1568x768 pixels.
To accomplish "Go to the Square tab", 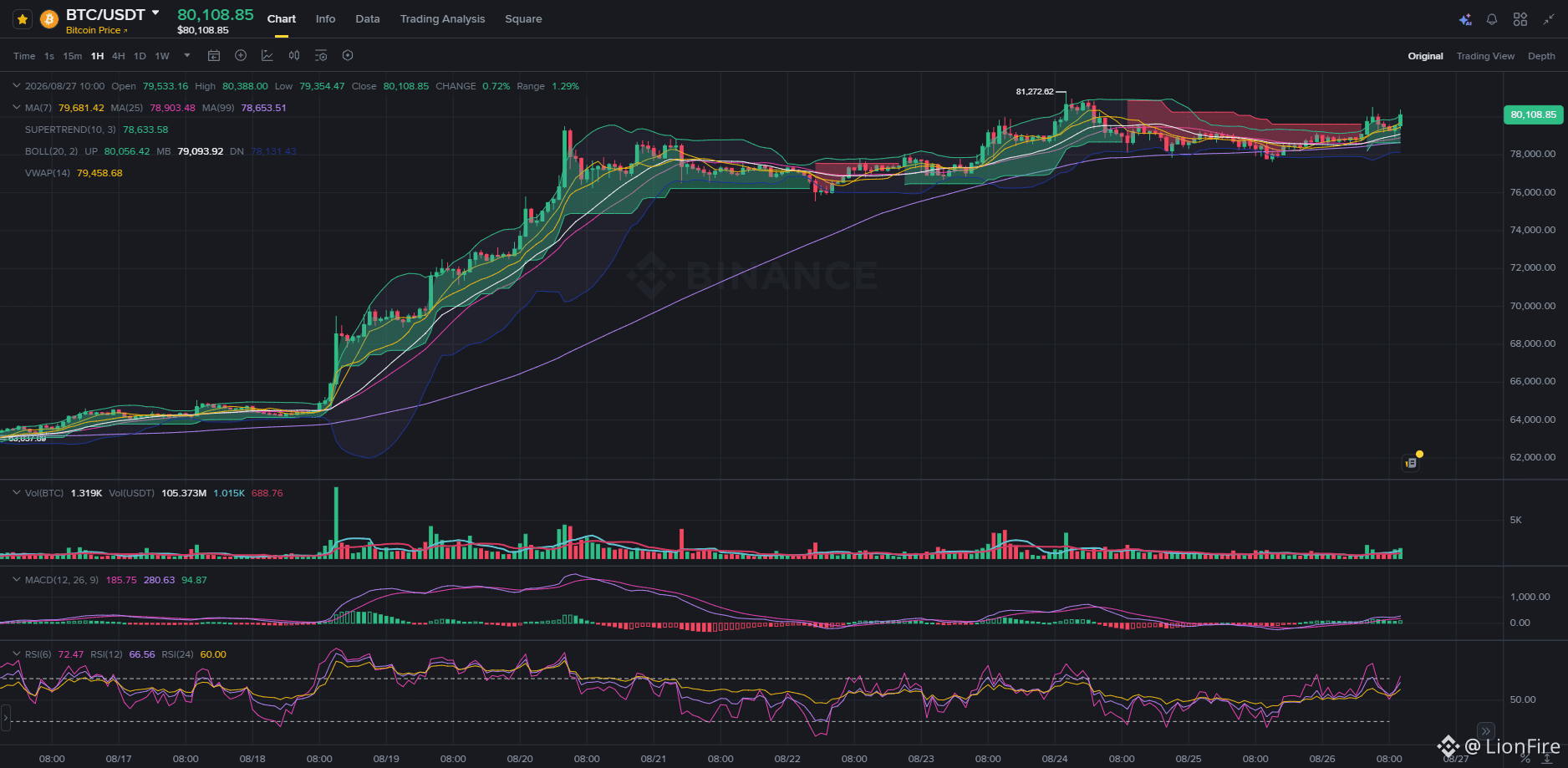I will (x=523, y=19).
